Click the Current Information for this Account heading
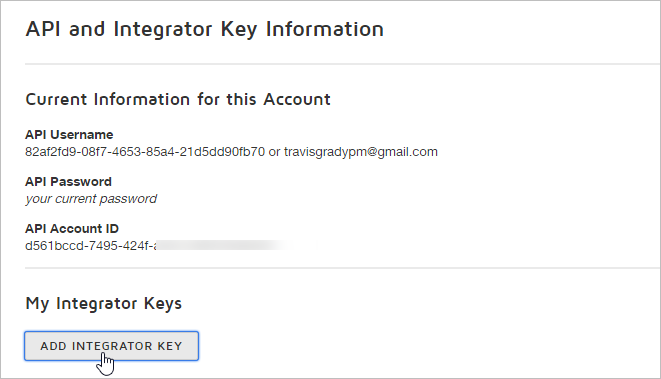The image size is (661, 379). 178,99
